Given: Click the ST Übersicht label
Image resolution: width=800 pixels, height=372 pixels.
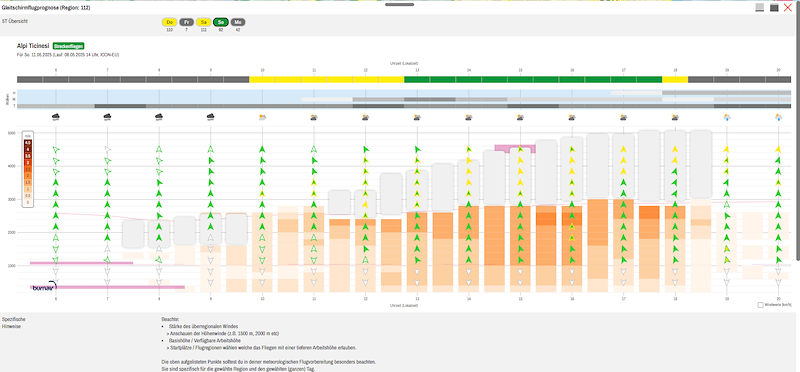Looking at the screenshot, I should (x=15, y=21).
